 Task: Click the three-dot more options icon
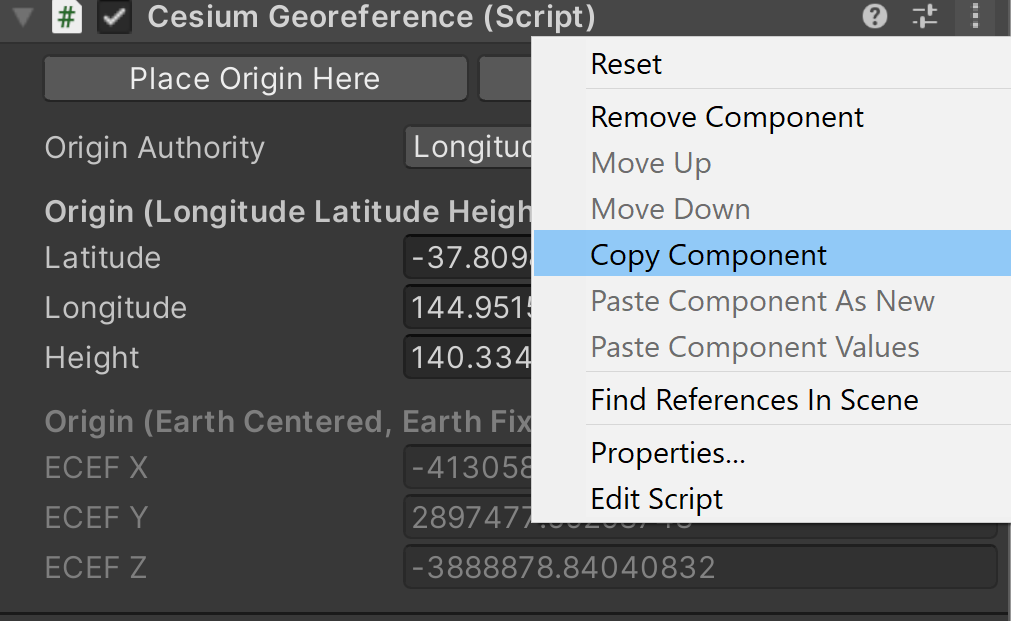pyautogui.click(x=974, y=17)
